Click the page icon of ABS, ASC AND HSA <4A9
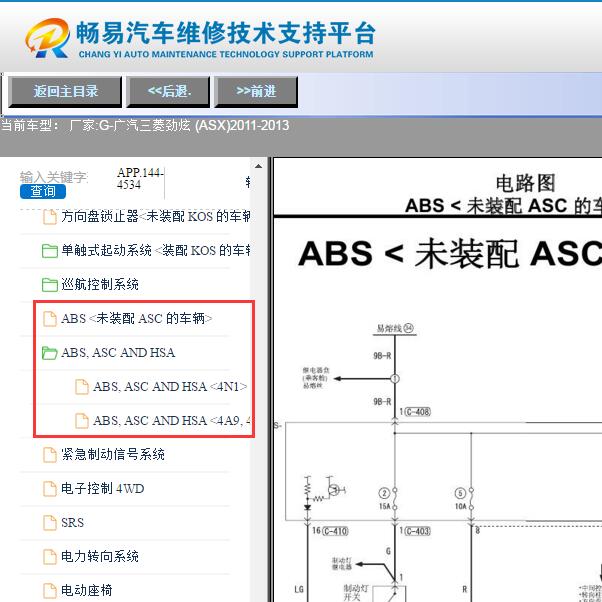Screen dimensions: 602x602 click(x=82, y=420)
